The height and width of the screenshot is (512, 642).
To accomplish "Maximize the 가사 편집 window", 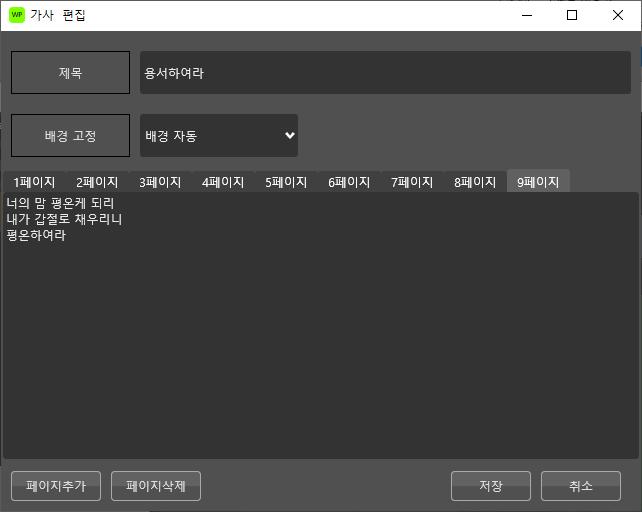I will coord(572,15).
